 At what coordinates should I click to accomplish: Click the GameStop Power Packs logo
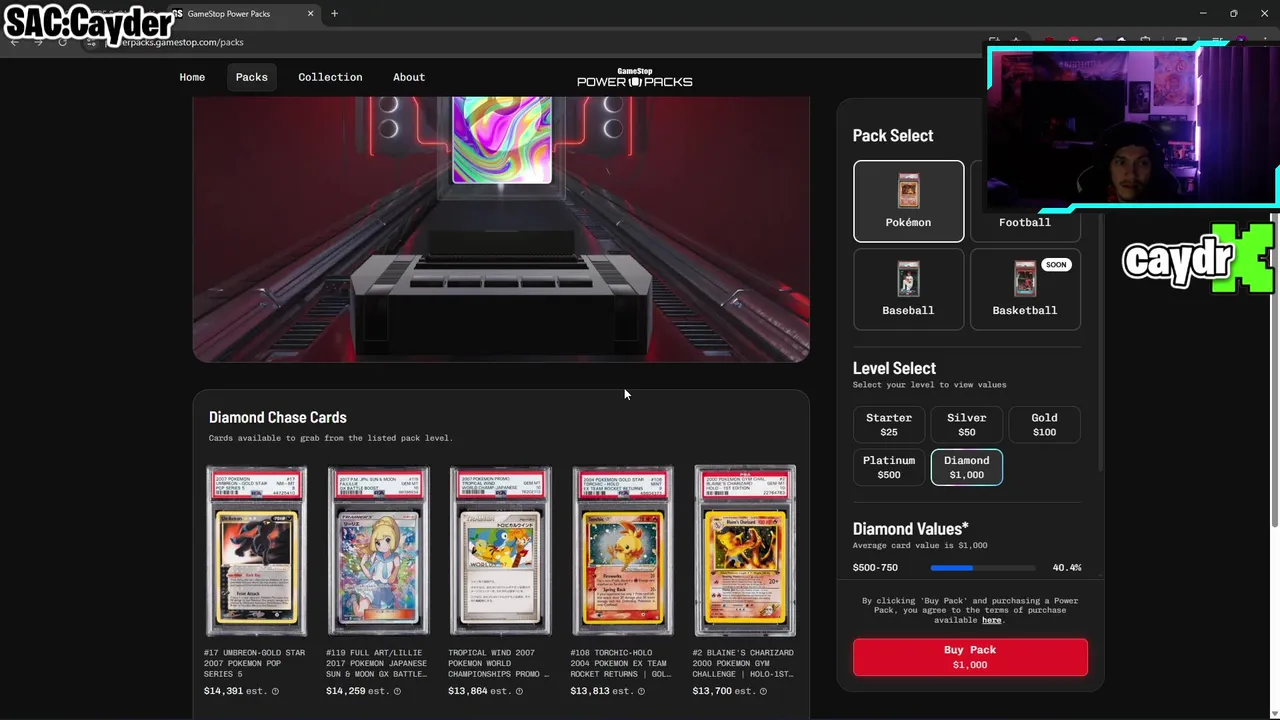634,77
